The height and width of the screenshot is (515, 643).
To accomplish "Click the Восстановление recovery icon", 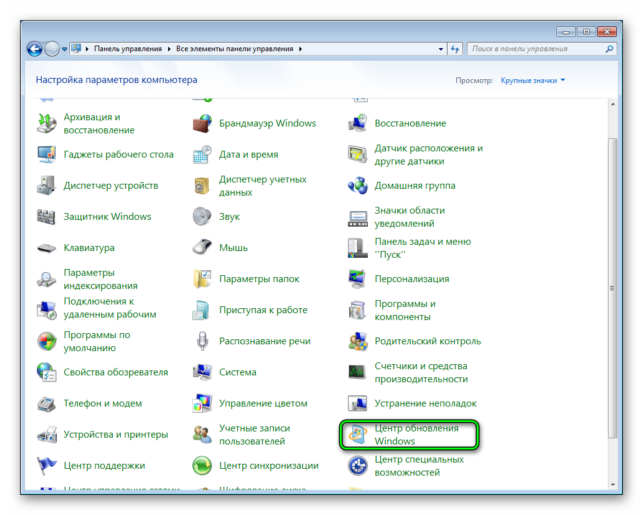I will coord(358,123).
